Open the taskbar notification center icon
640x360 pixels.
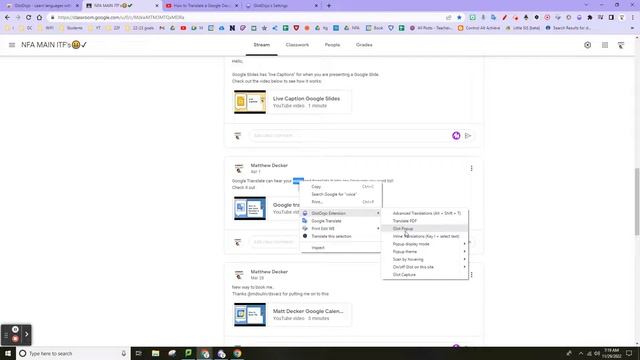[629, 353]
